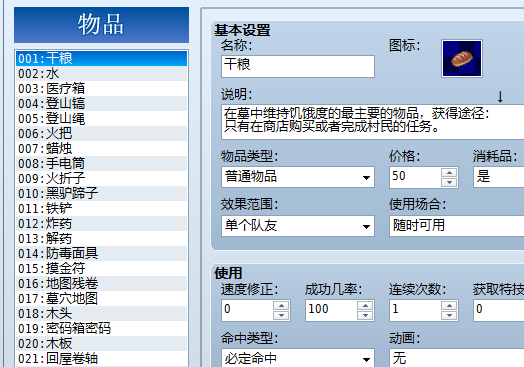The image size is (524, 367).
Task: Select item 016:地图残卷 in the list
Action: point(101,284)
